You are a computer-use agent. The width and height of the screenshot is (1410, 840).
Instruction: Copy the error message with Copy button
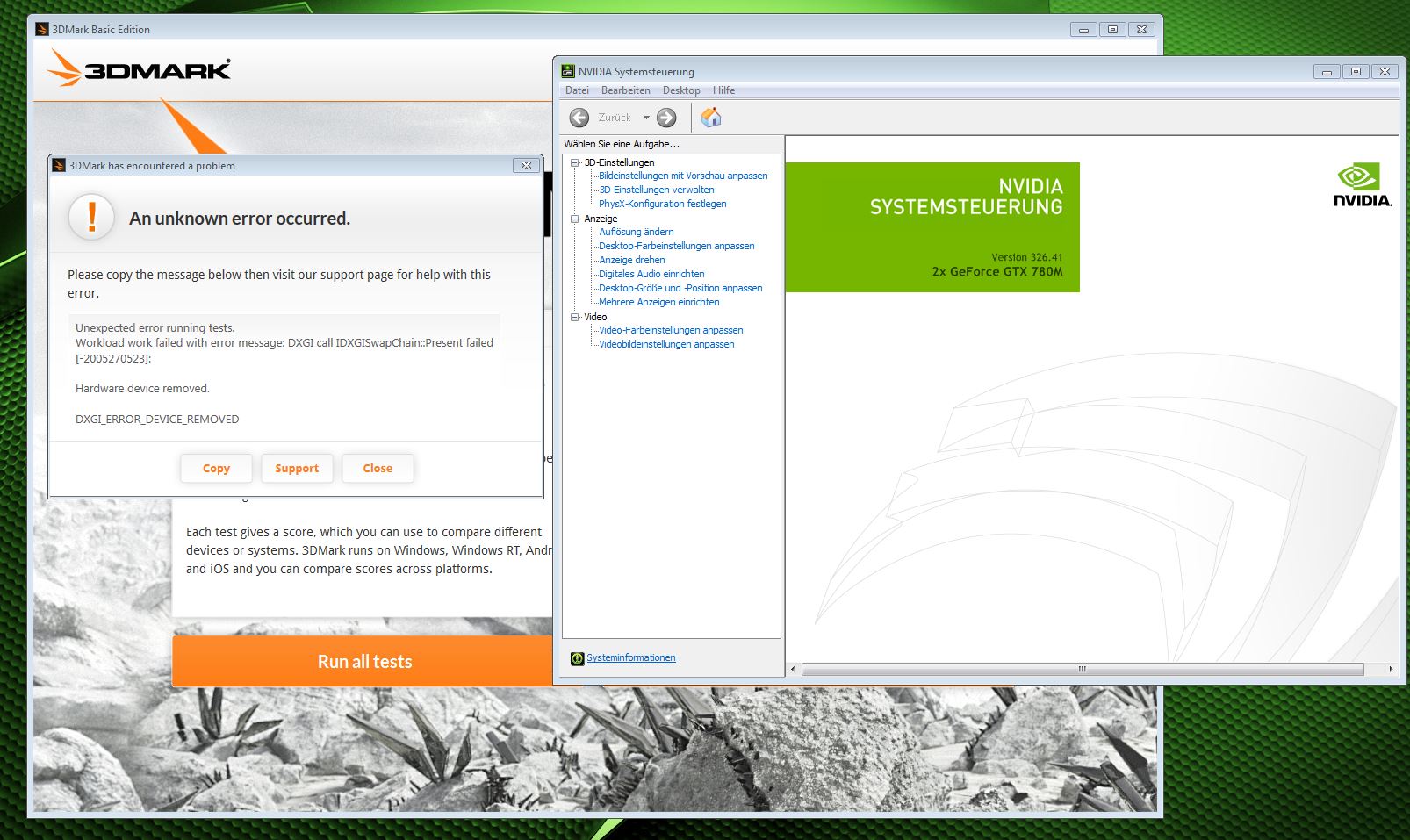coord(216,468)
